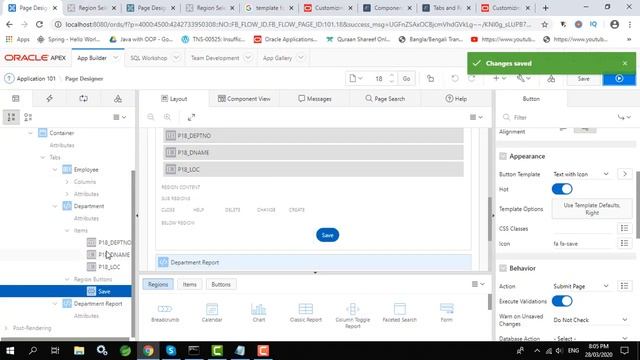Screen dimensions: 640x360
Task: Open Skype from the taskbar
Action: click(171, 351)
